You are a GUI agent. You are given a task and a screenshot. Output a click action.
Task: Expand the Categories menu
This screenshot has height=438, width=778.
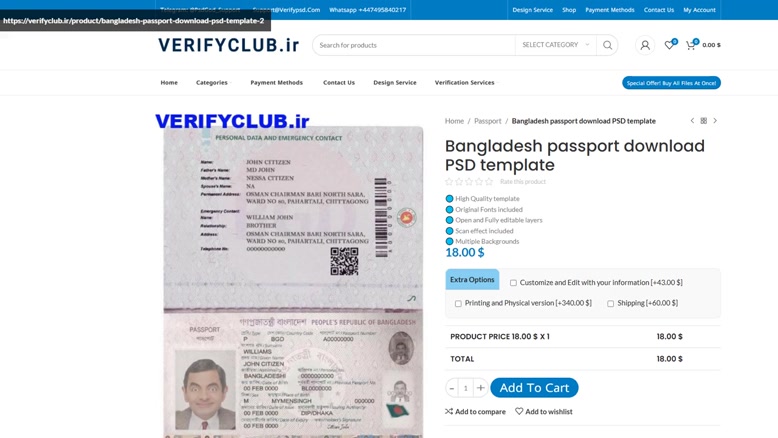213,82
